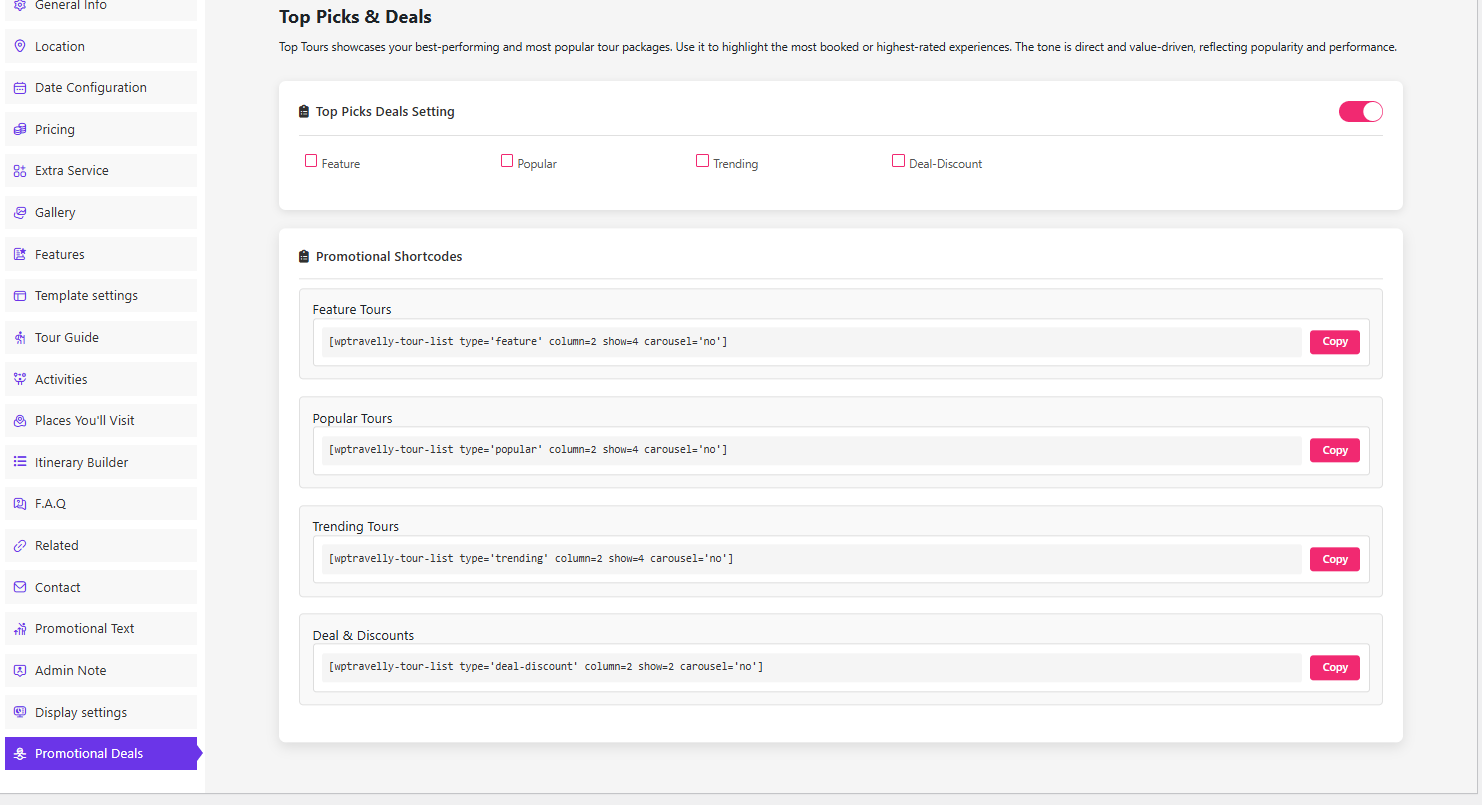Click the Itinerary Builder list icon
The image size is (1482, 805).
click(20, 463)
